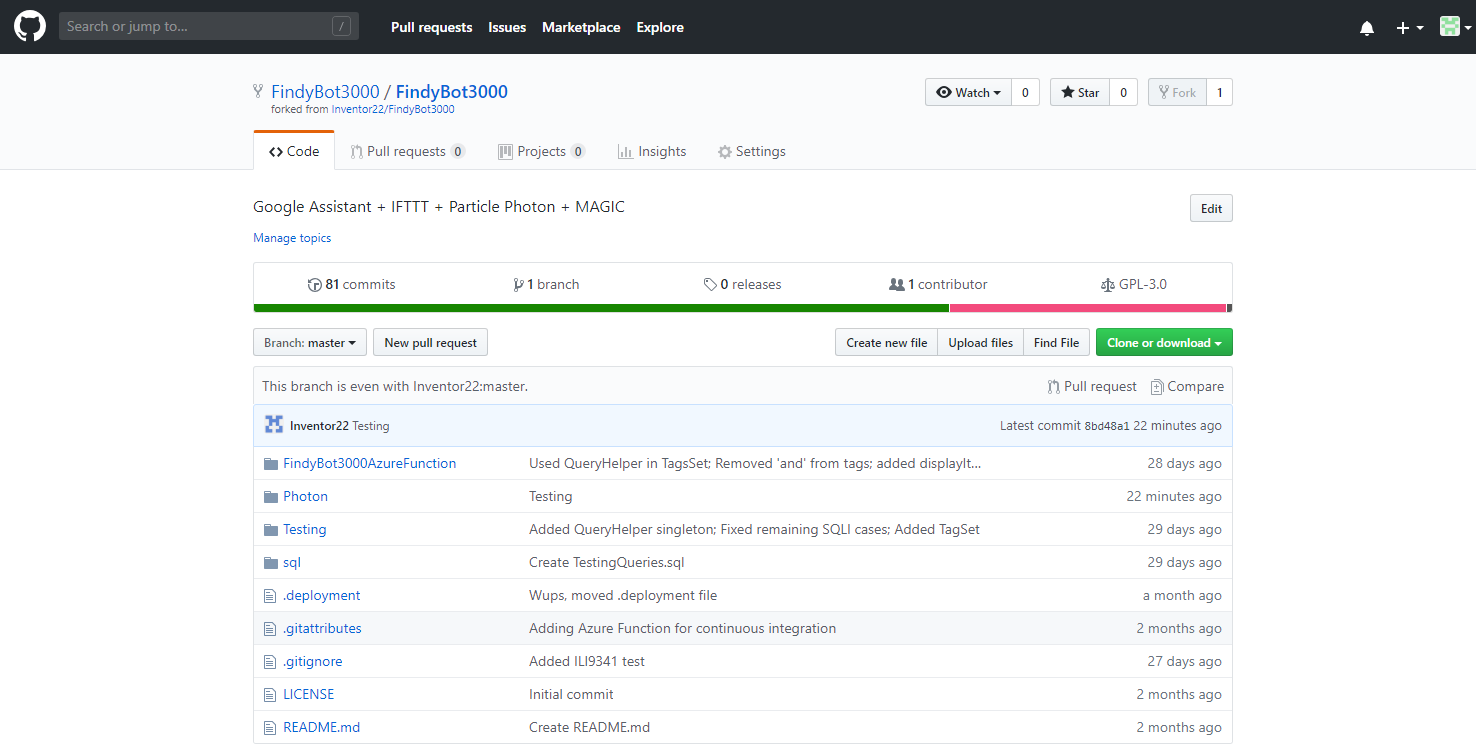The width and height of the screenshot is (1476, 749).
Task: Expand the Branch: master dropdown
Action: coord(310,342)
